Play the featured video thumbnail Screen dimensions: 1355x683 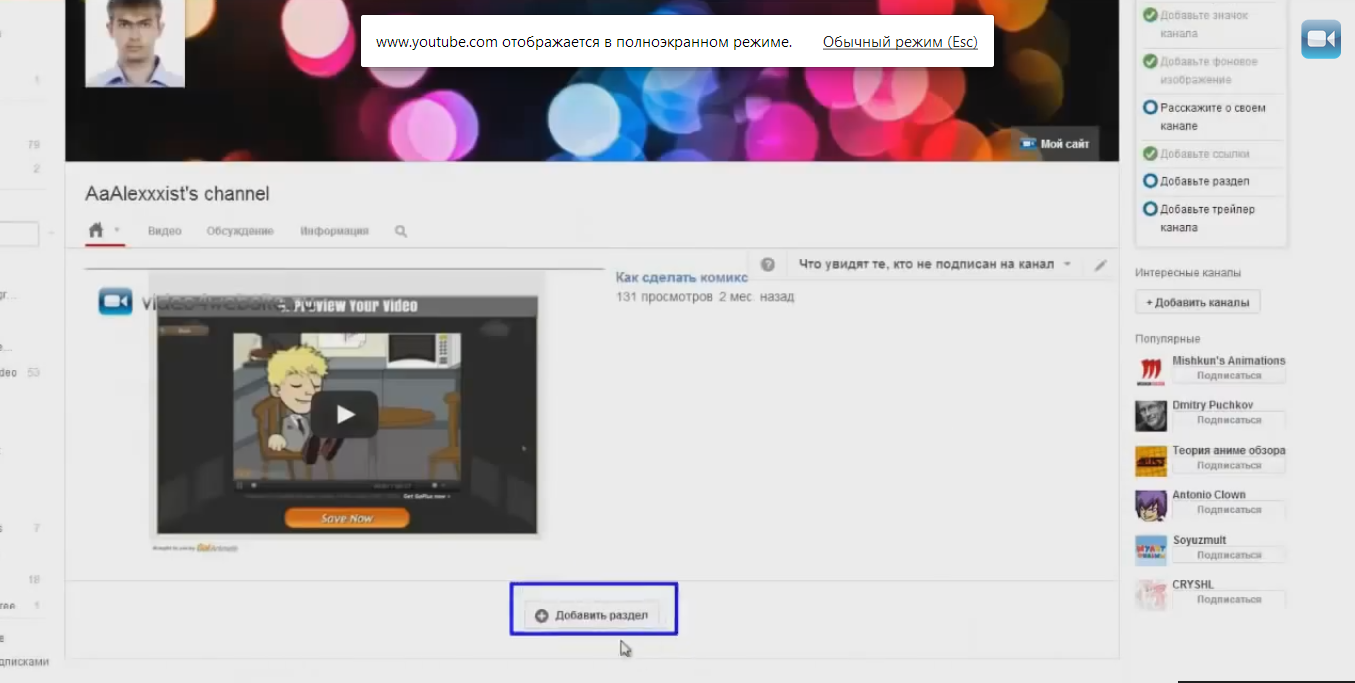pos(344,414)
